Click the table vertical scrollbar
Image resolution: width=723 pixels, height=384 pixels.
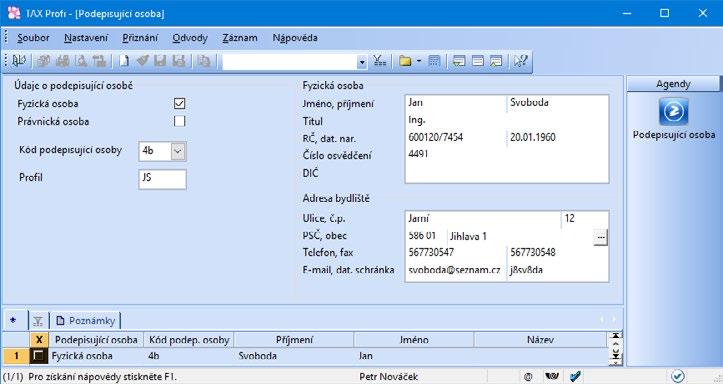click(x=615, y=349)
